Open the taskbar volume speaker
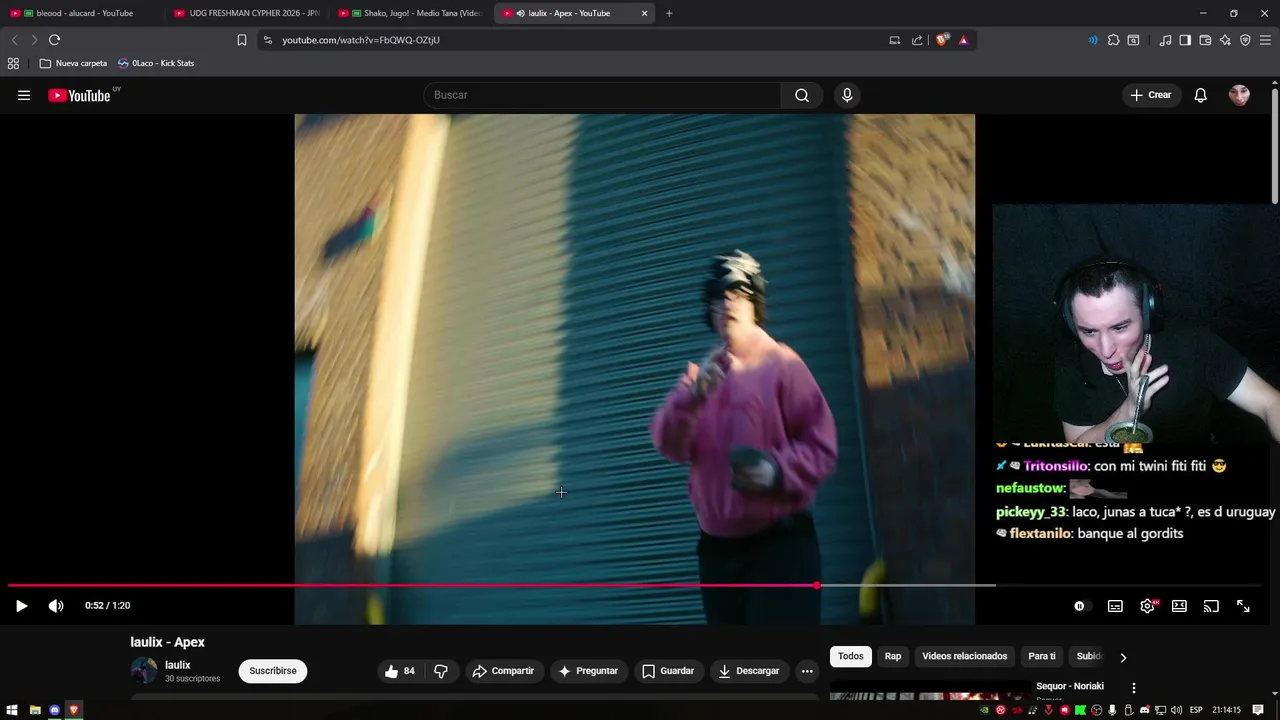1280x720 pixels. click(1176, 710)
